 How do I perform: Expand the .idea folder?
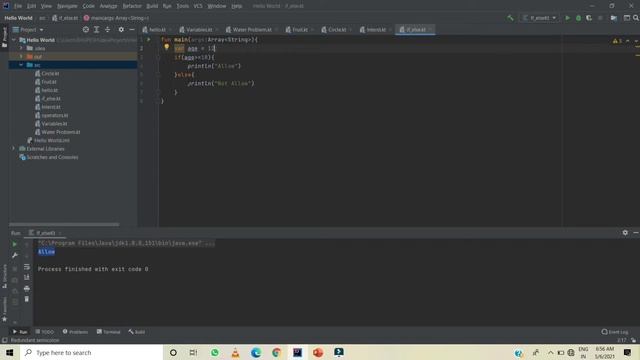point(21,48)
